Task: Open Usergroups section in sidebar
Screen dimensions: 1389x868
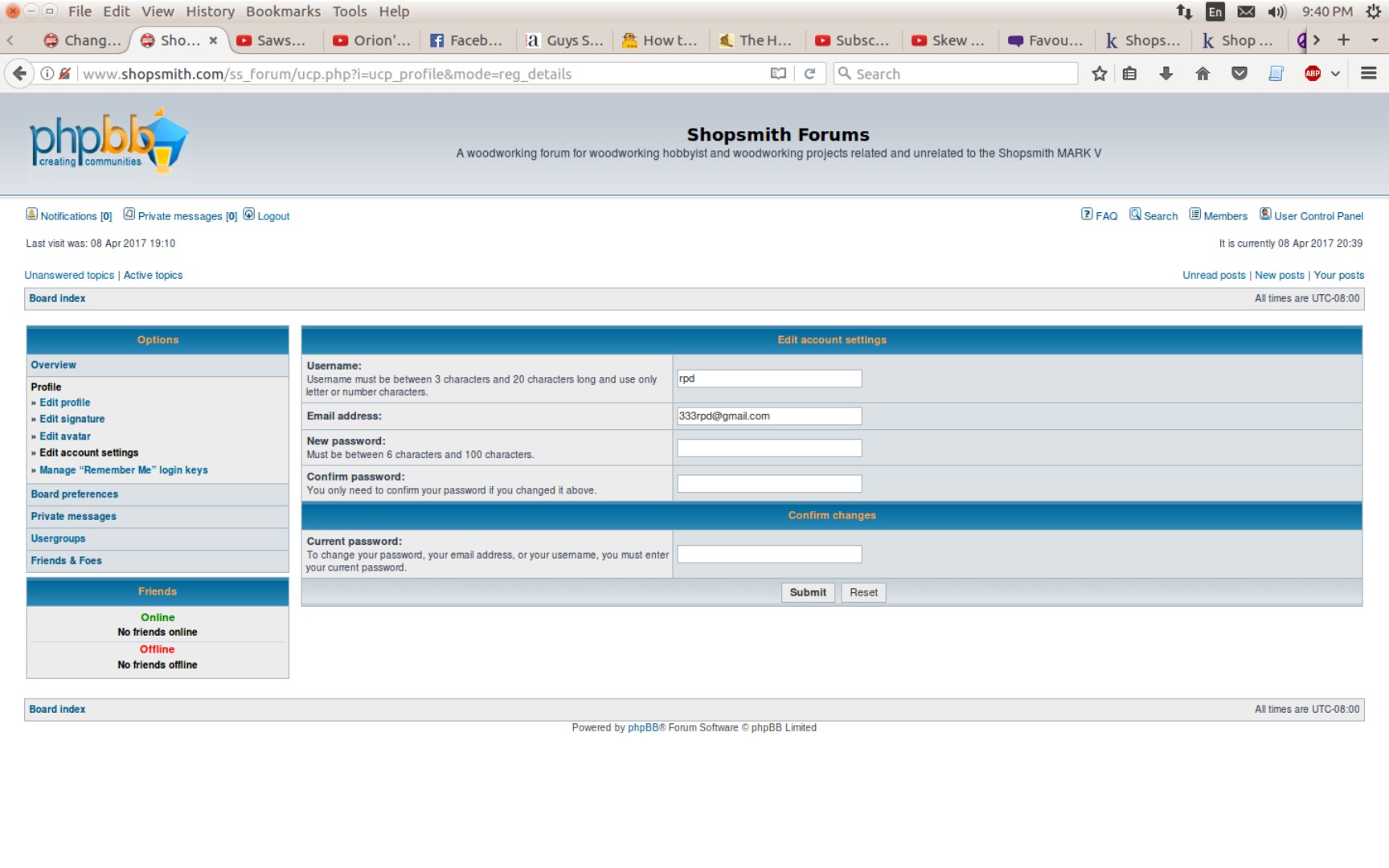Action: 58,538
